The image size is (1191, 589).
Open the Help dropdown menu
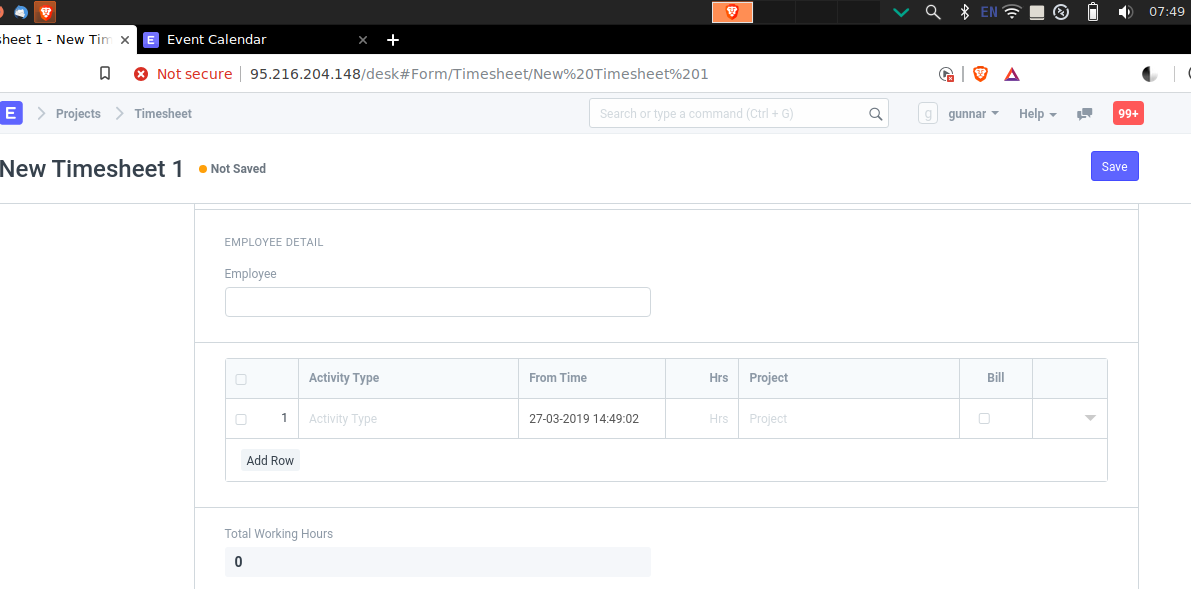click(1038, 113)
